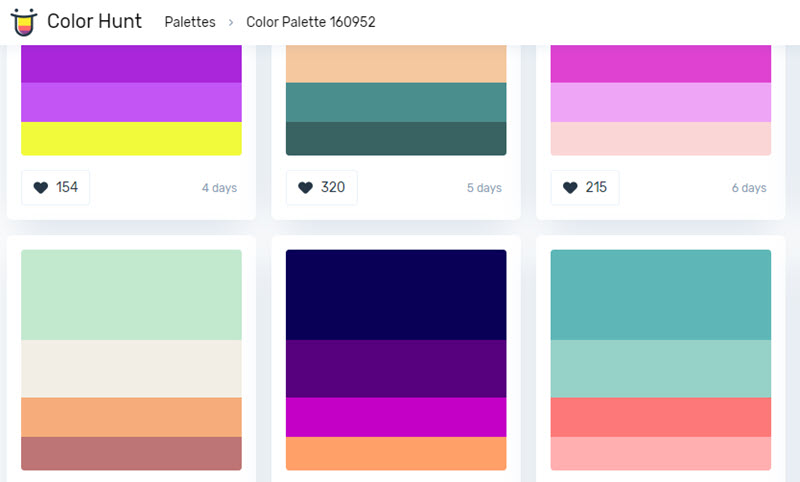Like the palette with 154 likes

pos(56,188)
